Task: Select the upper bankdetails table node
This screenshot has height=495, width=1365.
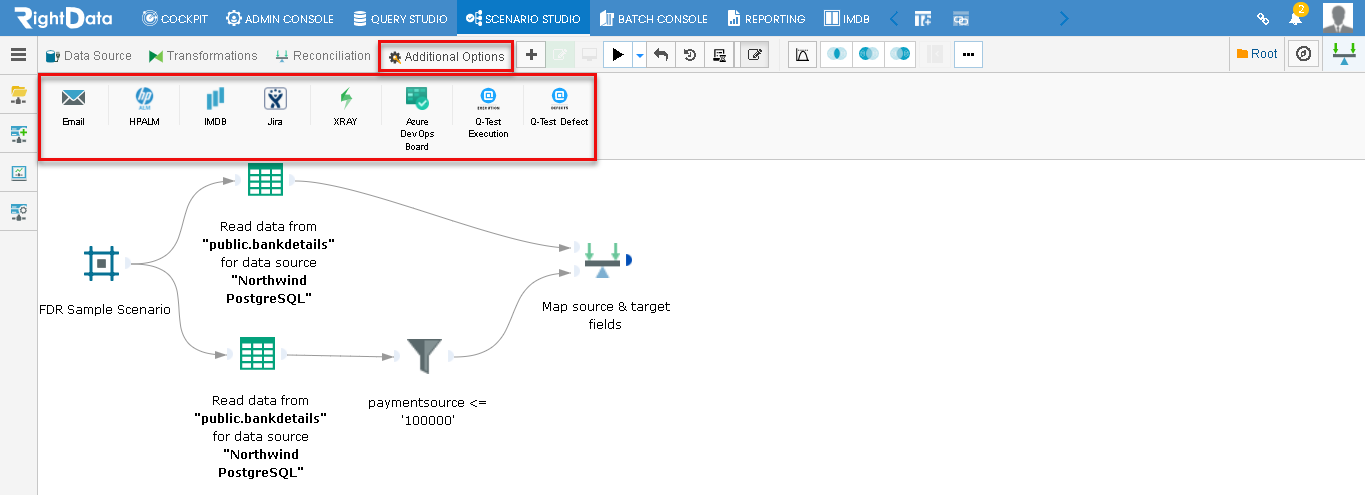Action: tap(266, 180)
